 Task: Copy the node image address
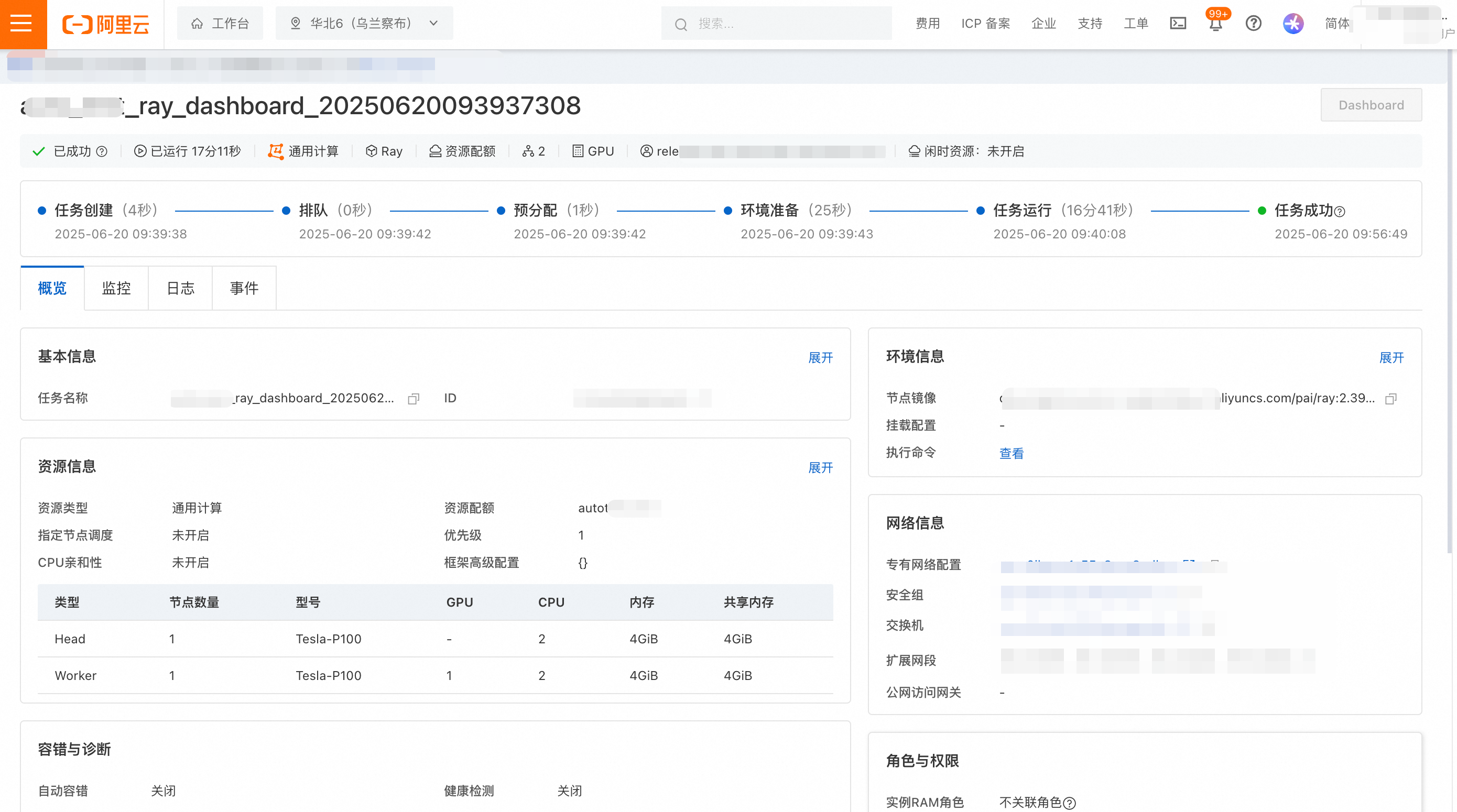click(1391, 399)
